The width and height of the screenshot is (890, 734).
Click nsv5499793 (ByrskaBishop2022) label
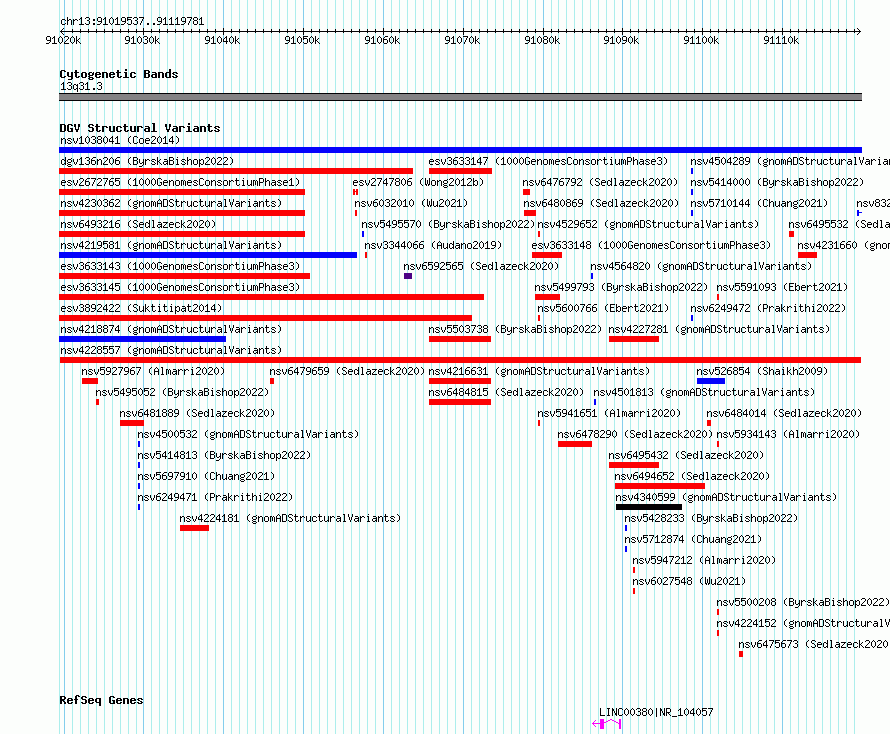[621, 287]
